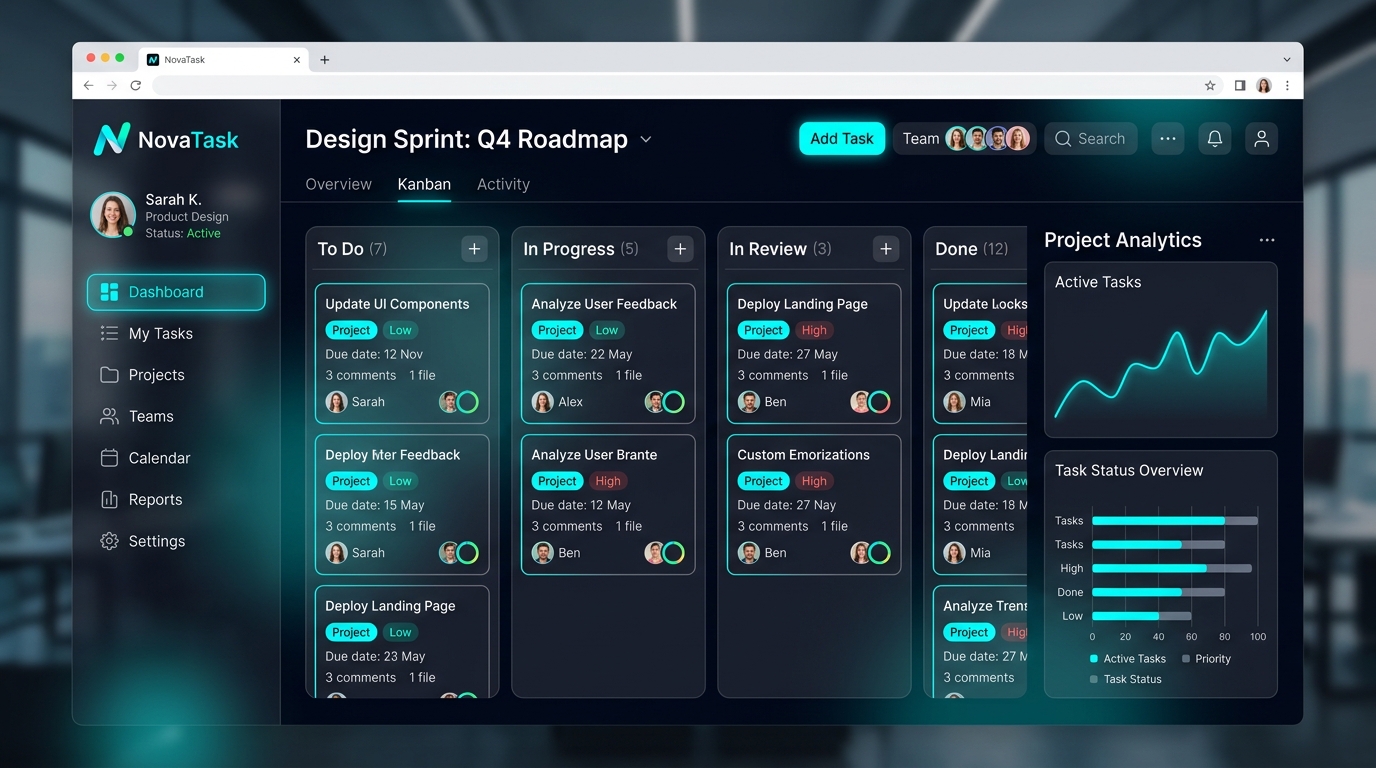
Task: Click Alex avatar on Analyze User Feedback
Action: 542,402
